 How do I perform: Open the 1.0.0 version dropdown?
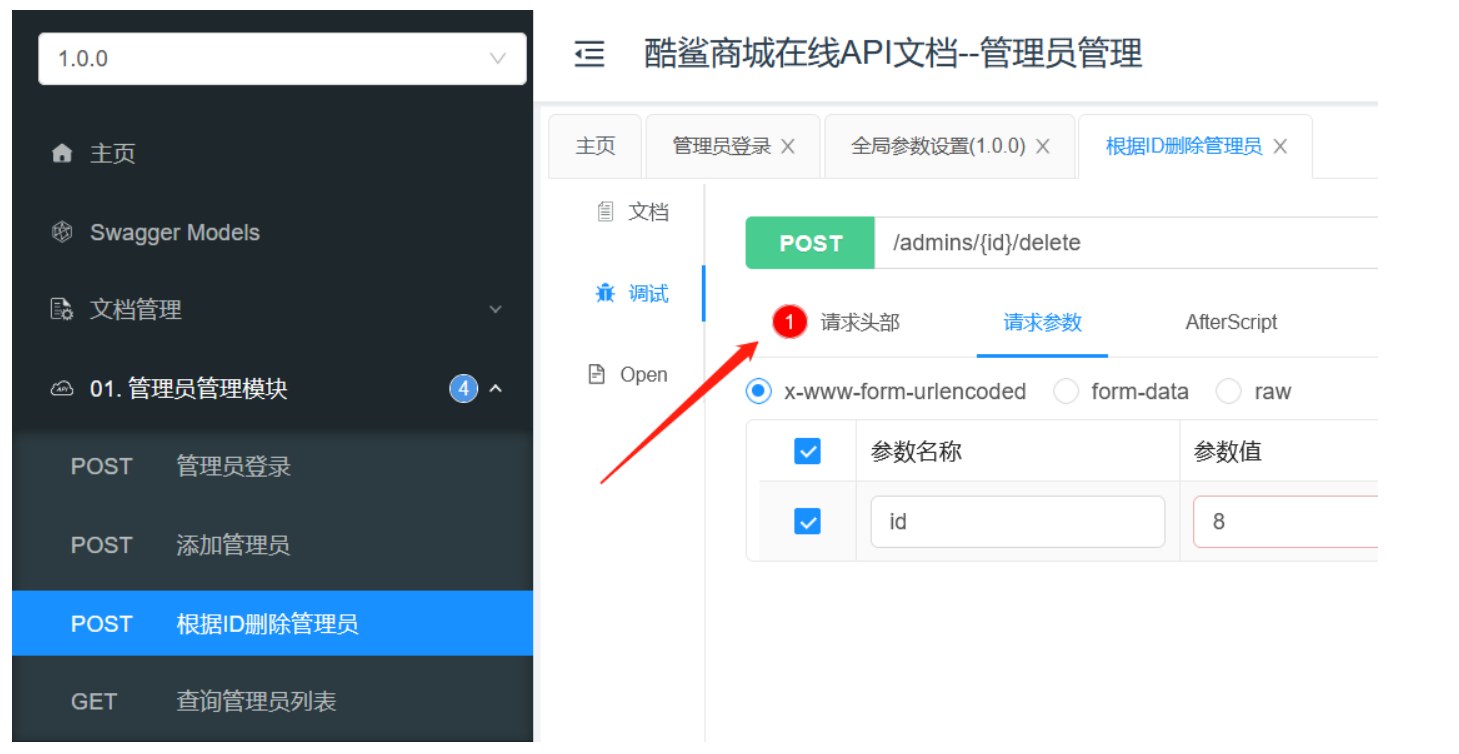[282, 58]
